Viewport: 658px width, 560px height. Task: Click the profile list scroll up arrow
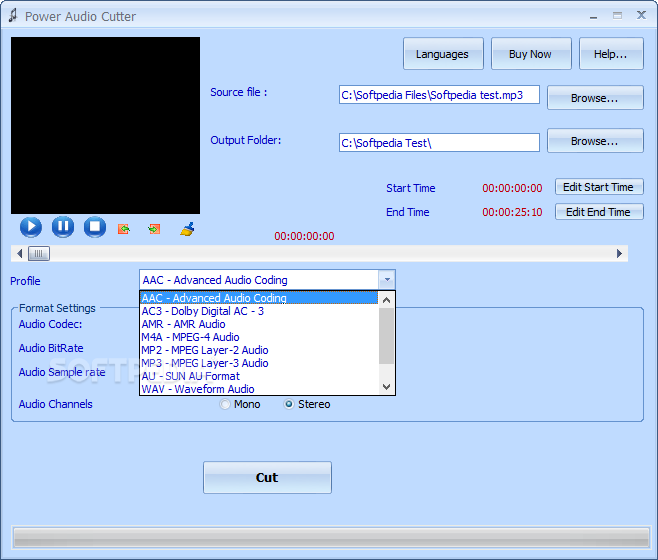click(386, 300)
